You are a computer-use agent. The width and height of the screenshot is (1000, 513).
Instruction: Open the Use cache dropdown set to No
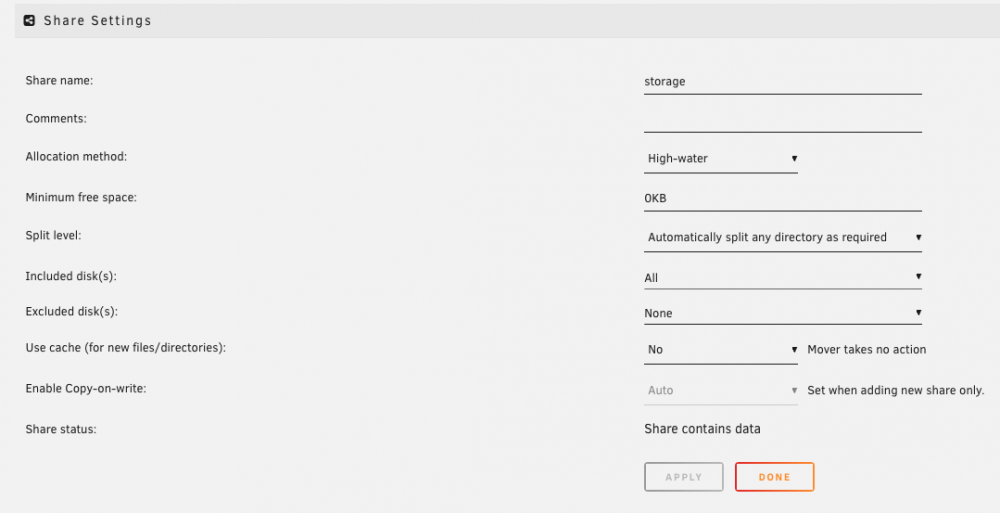click(x=721, y=350)
